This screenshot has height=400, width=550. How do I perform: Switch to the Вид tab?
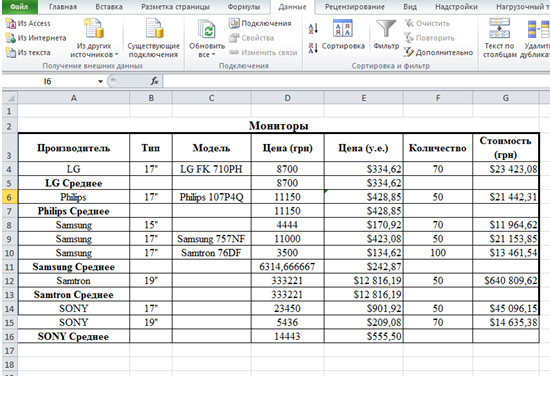pyautogui.click(x=410, y=7)
